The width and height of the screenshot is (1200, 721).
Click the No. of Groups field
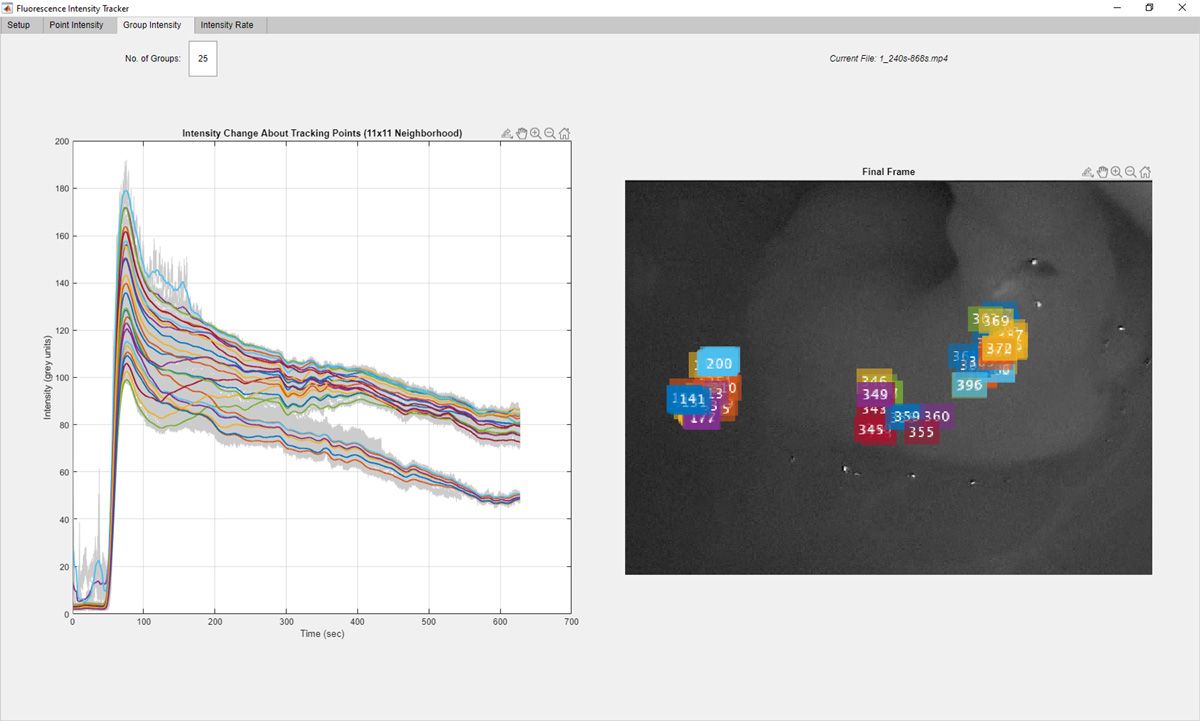coord(203,58)
